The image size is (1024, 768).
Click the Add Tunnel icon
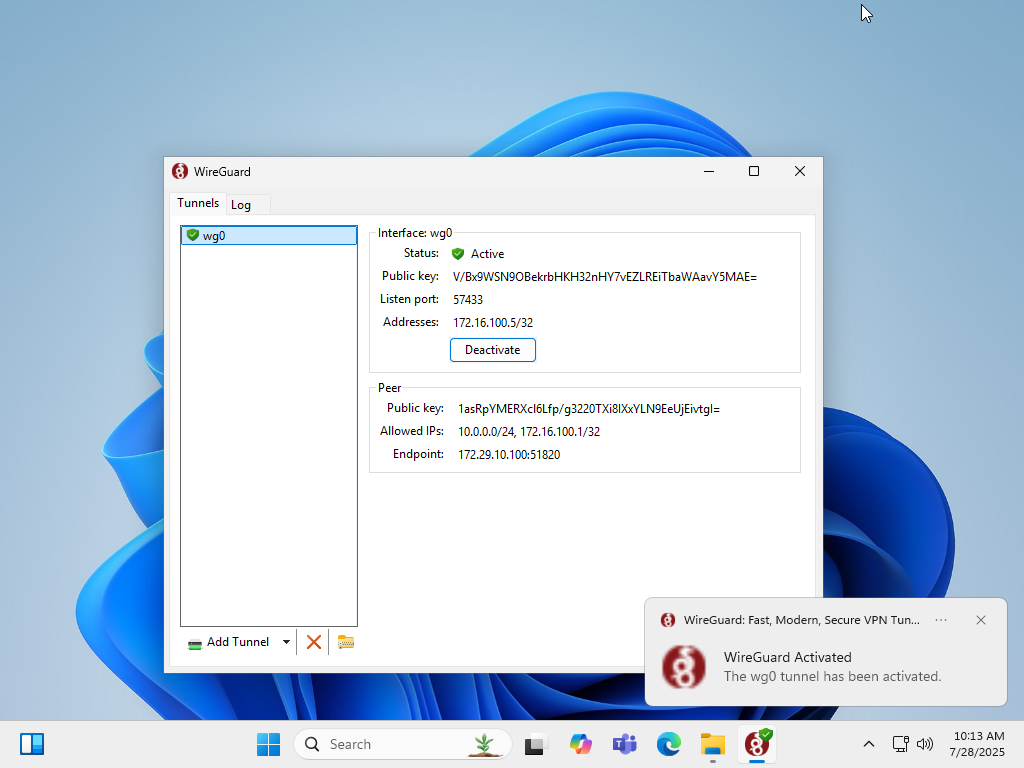193,641
